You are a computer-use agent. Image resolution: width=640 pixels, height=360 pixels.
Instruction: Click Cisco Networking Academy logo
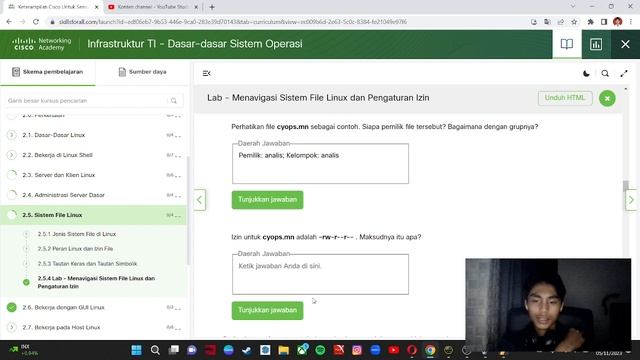[x=42, y=44]
